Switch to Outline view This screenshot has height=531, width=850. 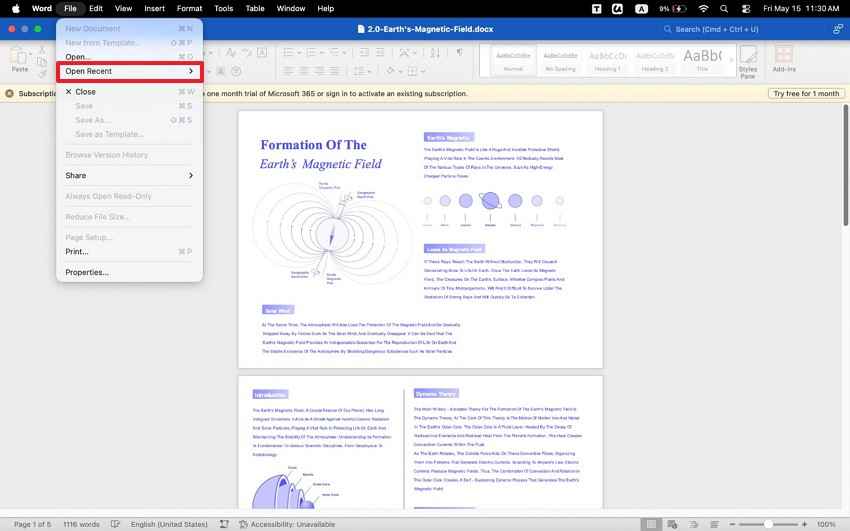point(694,524)
